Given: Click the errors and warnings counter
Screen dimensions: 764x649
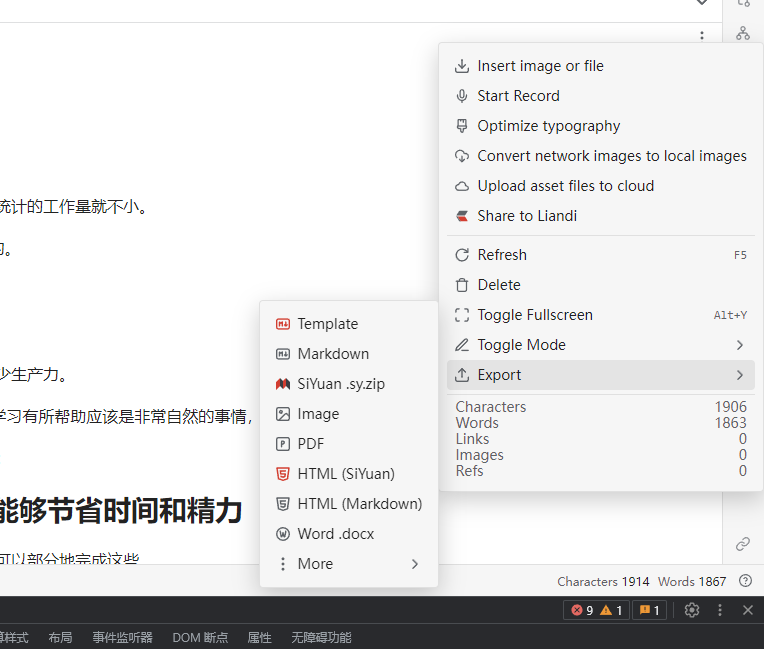Looking at the screenshot, I should click(x=597, y=610).
